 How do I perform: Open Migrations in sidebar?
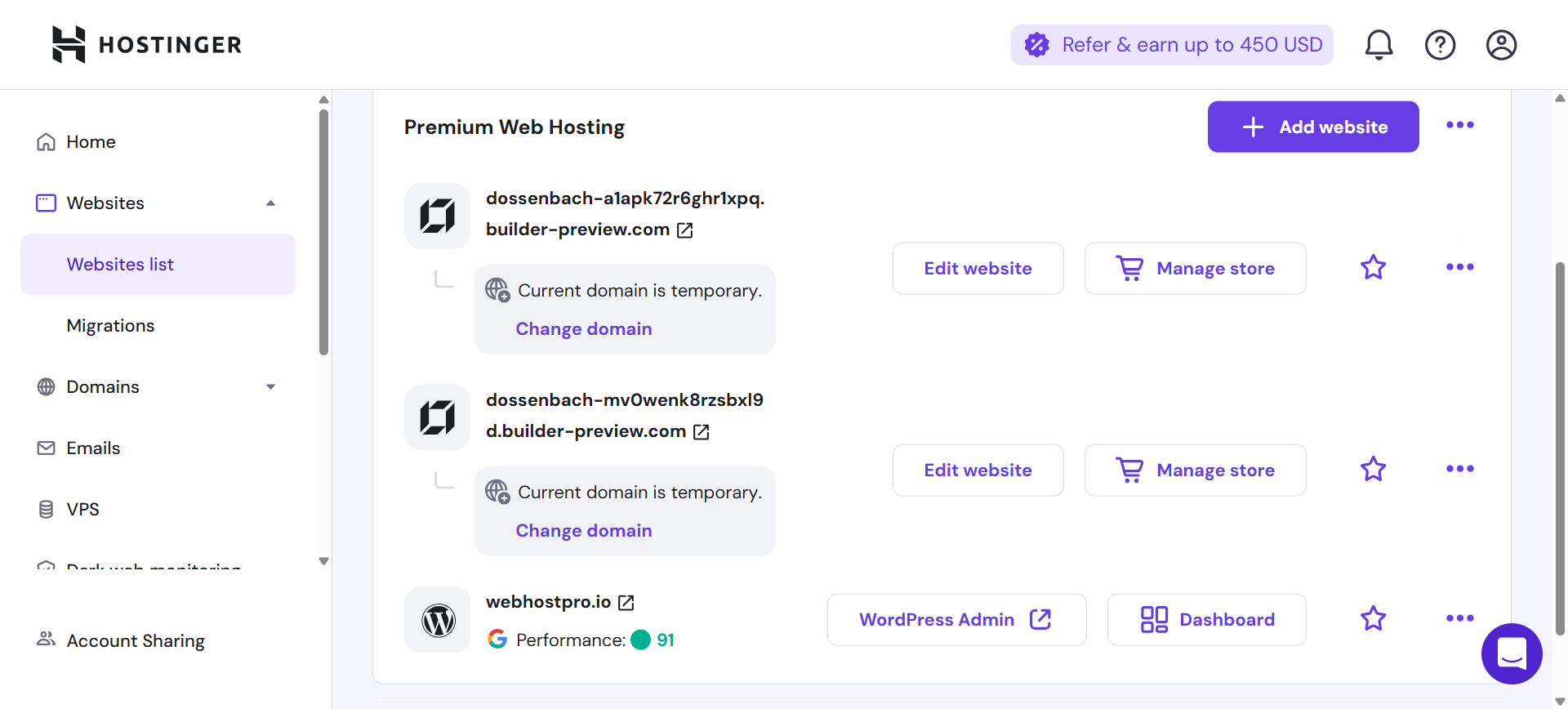pos(111,325)
